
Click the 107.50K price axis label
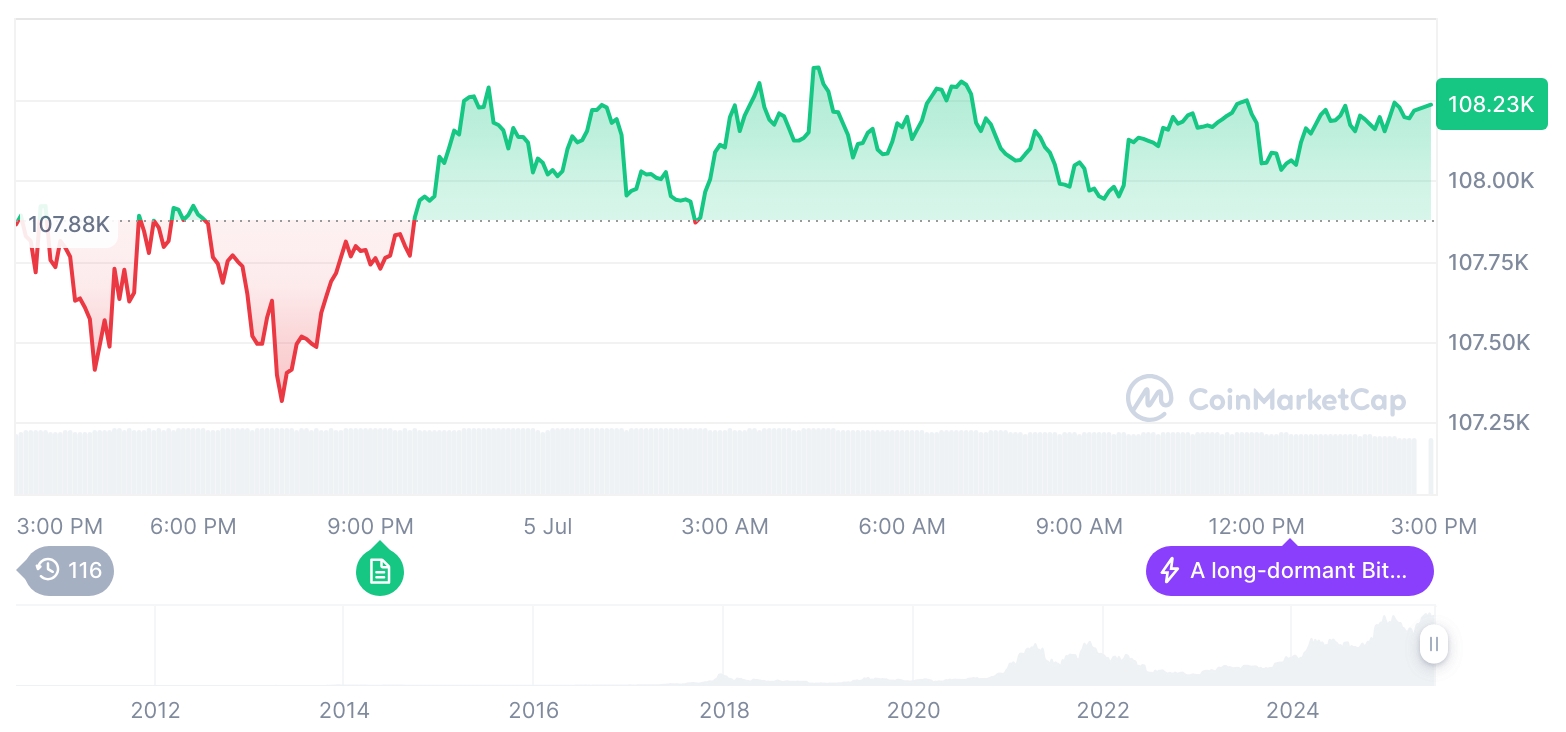click(1490, 343)
